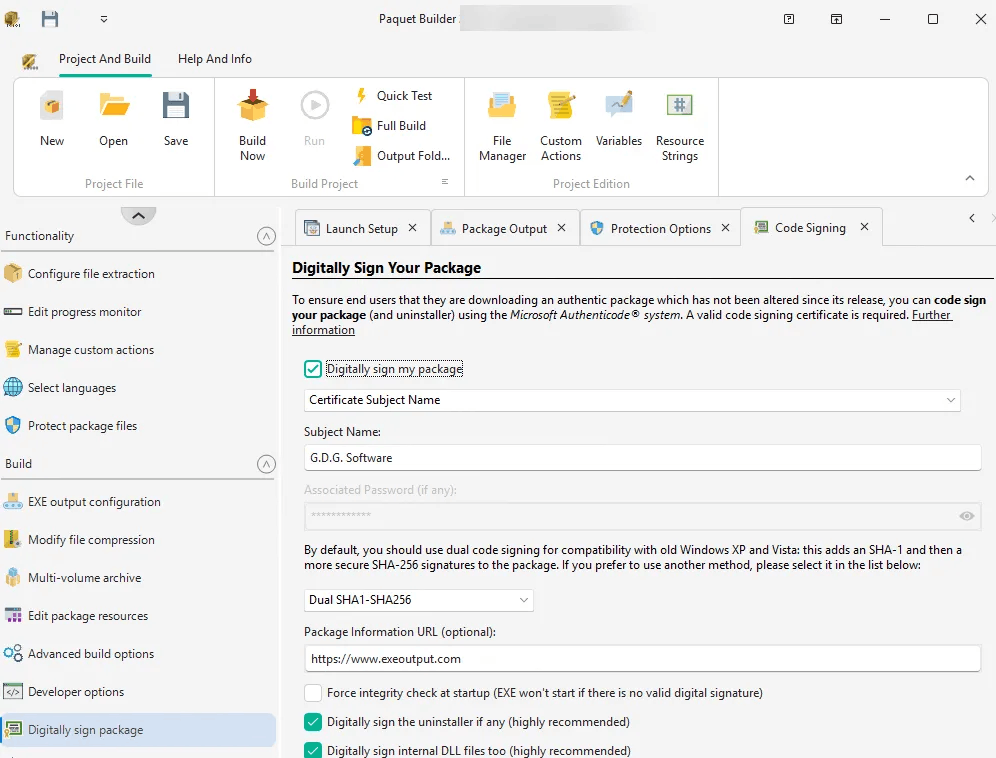Enable Force integrity check at startup
The width and height of the screenshot is (996, 758).
[313, 693]
